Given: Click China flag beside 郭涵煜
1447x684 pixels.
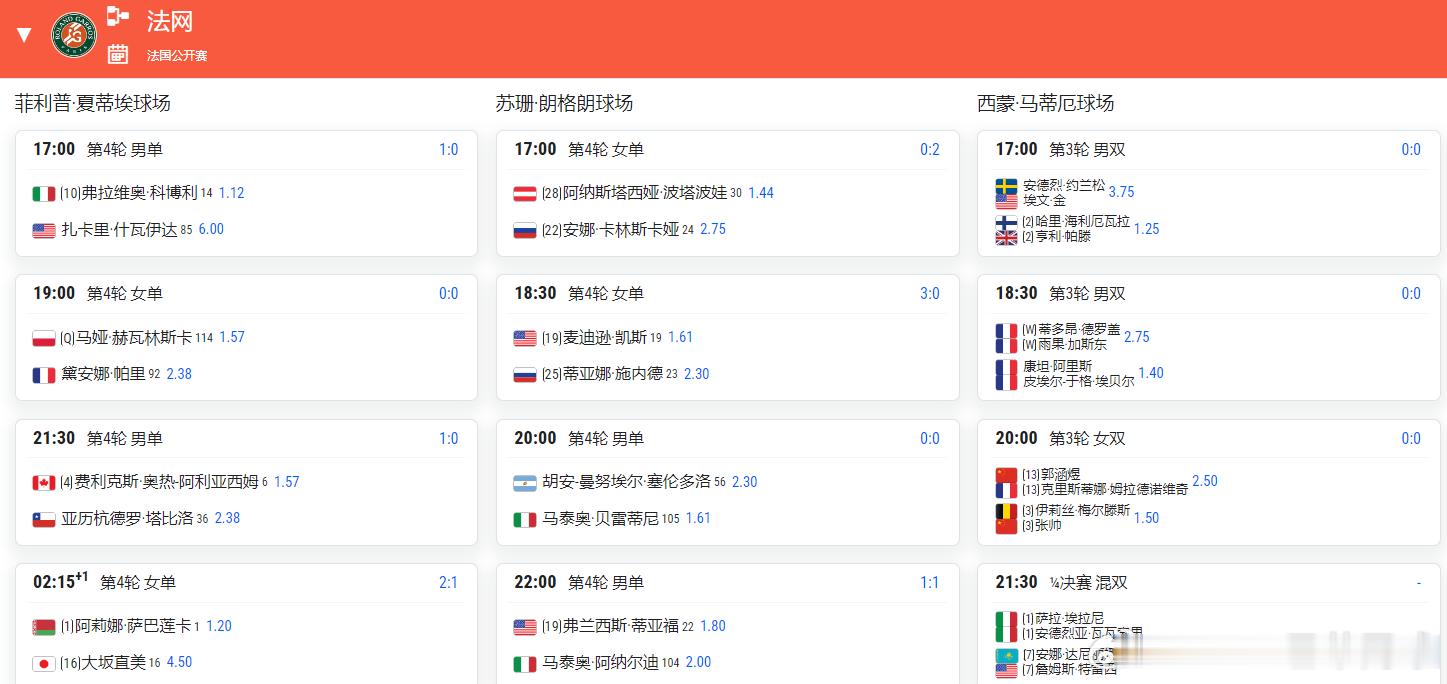Looking at the screenshot, I should click(1006, 475).
